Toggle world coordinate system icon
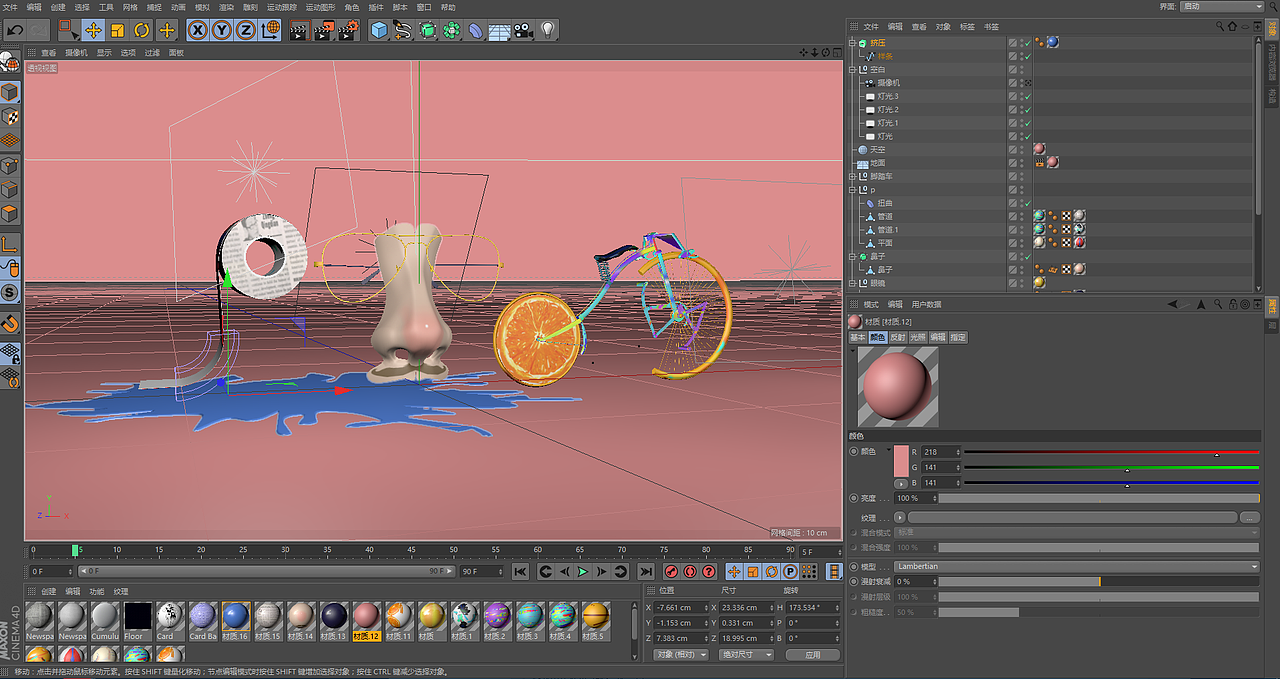Image resolution: width=1280 pixels, height=679 pixels. [271, 30]
